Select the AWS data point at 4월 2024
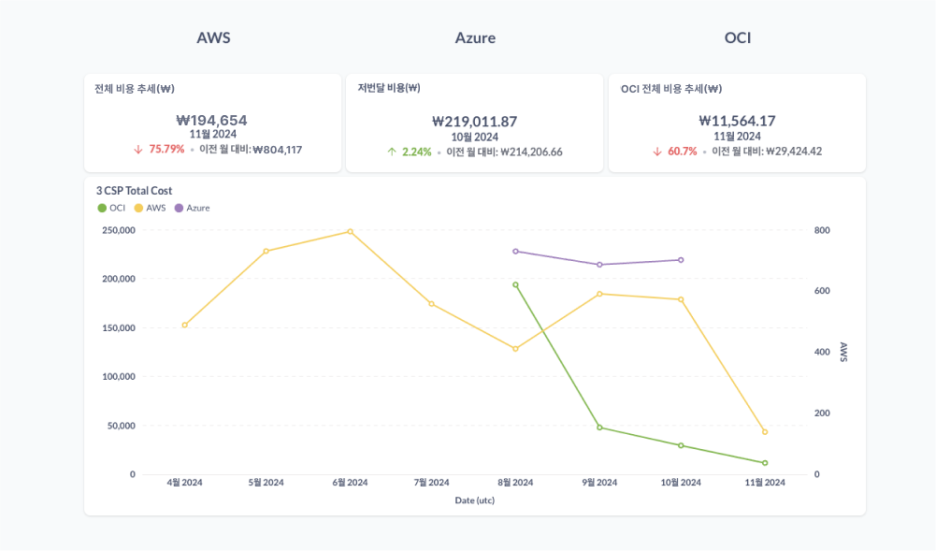 [x=184, y=325]
